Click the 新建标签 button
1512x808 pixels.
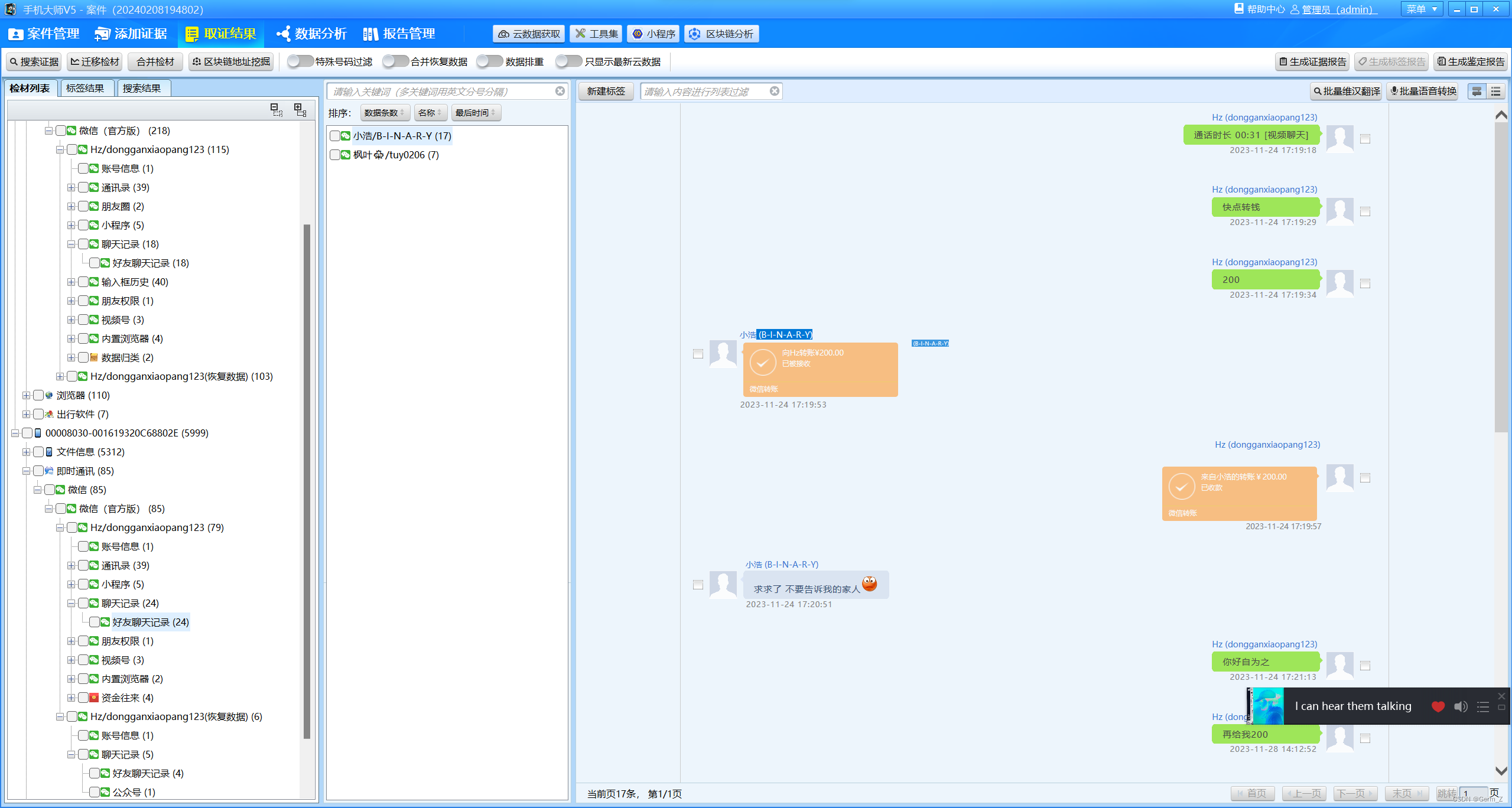(606, 91)
